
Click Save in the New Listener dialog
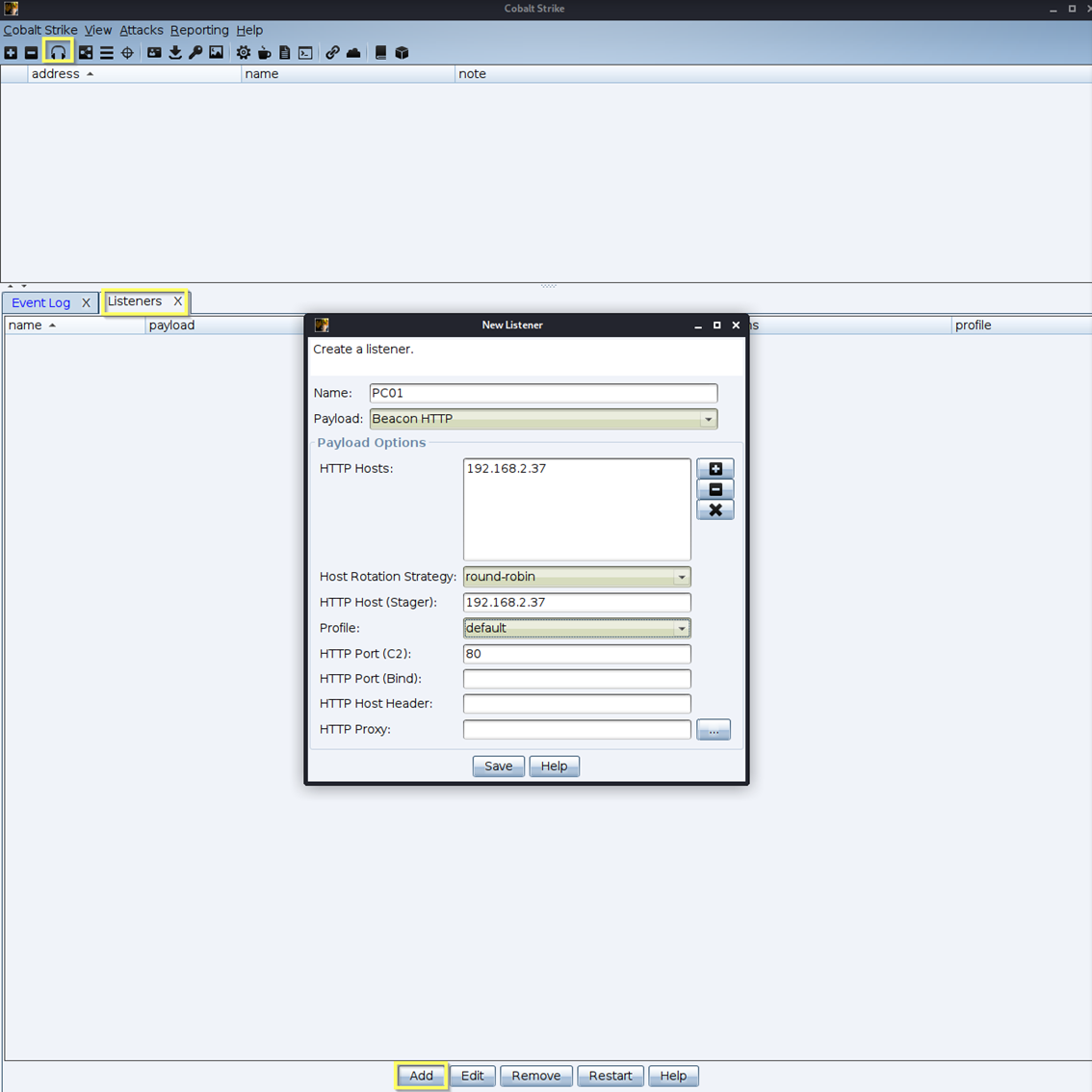click(x=498, y=767)
